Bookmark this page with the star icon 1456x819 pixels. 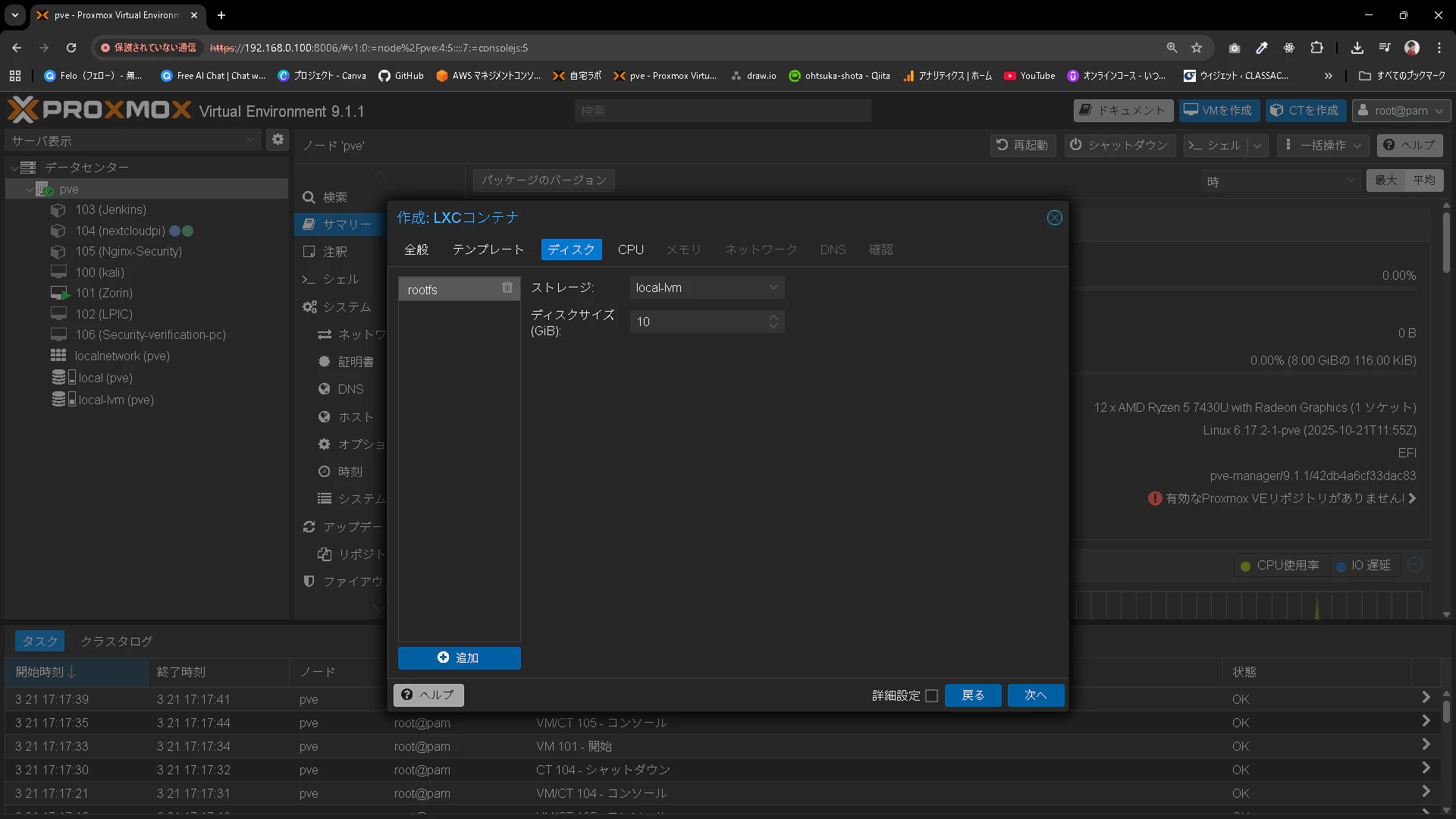1197,48
